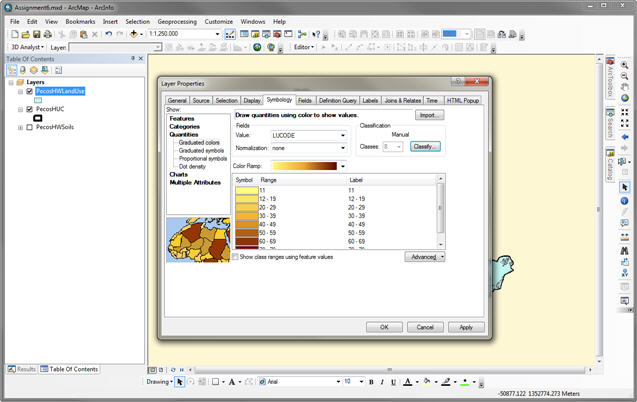Collapse the PecosHUC layer tree
This screenshot has width=637, height=402.
pos(20,110)
